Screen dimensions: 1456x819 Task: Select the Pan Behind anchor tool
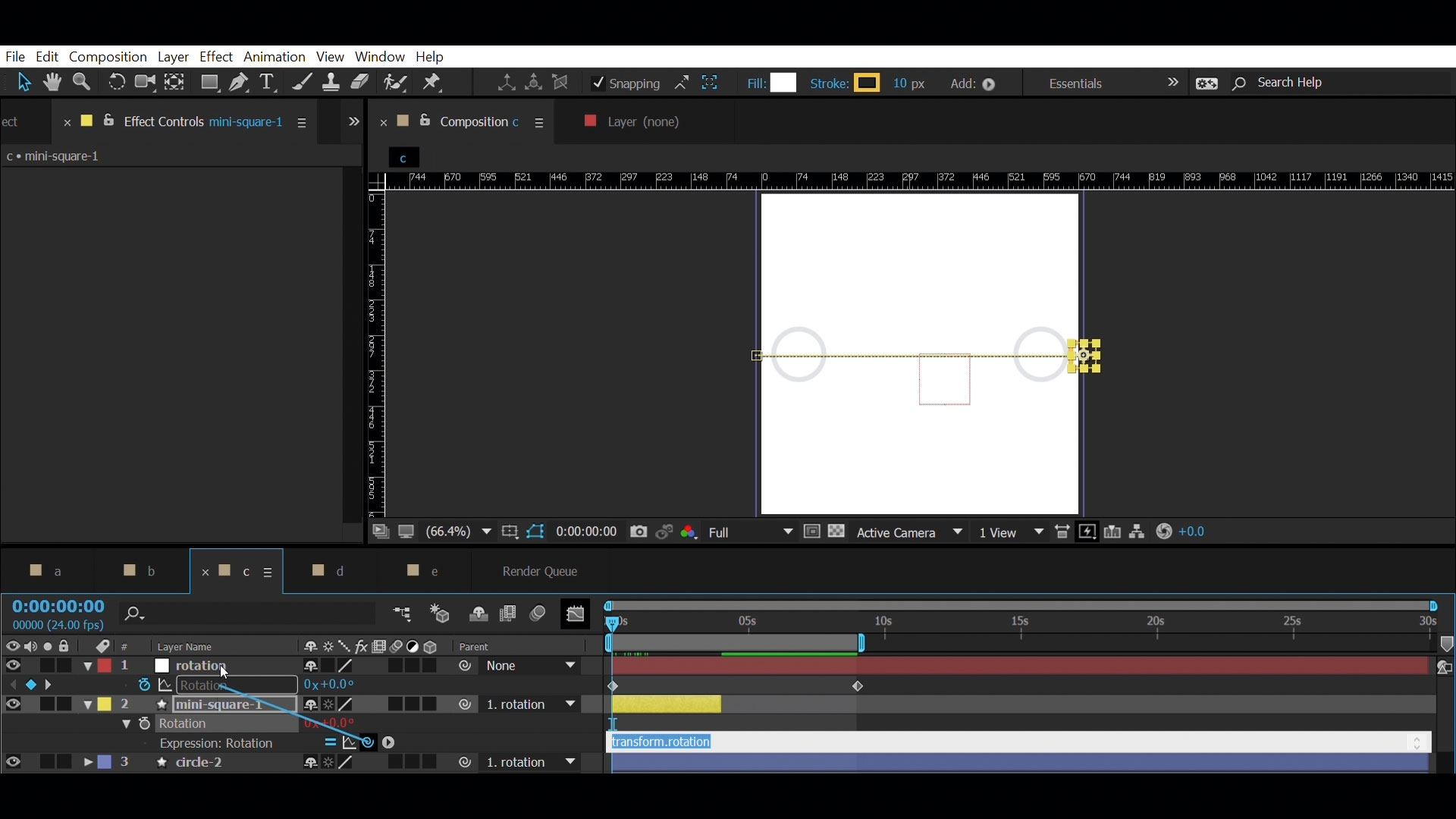175,83
